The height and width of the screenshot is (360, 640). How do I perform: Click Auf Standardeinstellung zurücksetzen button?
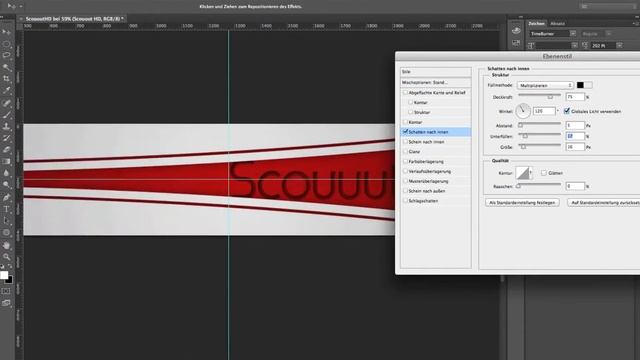[604, 202]
